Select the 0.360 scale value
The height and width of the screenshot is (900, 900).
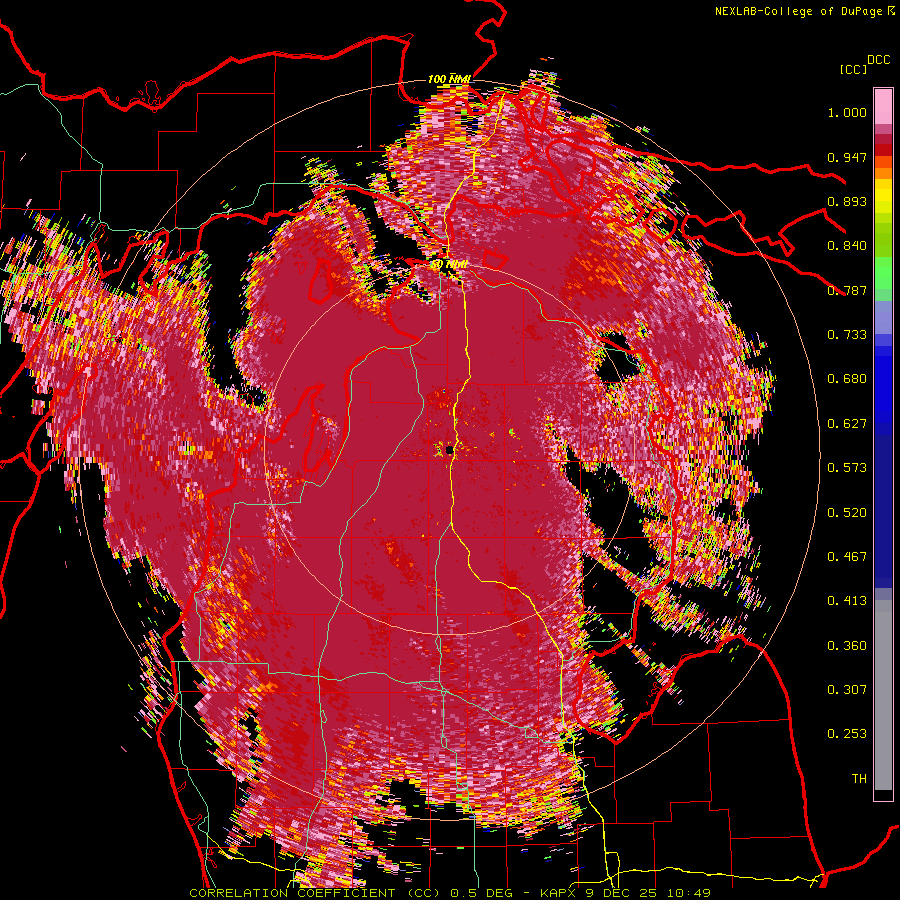(847, 646)
